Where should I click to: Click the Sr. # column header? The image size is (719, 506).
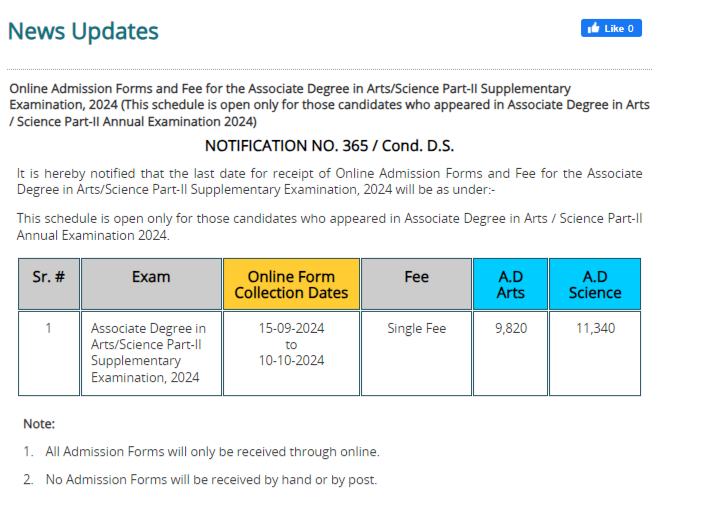click(x=48, y=277)
